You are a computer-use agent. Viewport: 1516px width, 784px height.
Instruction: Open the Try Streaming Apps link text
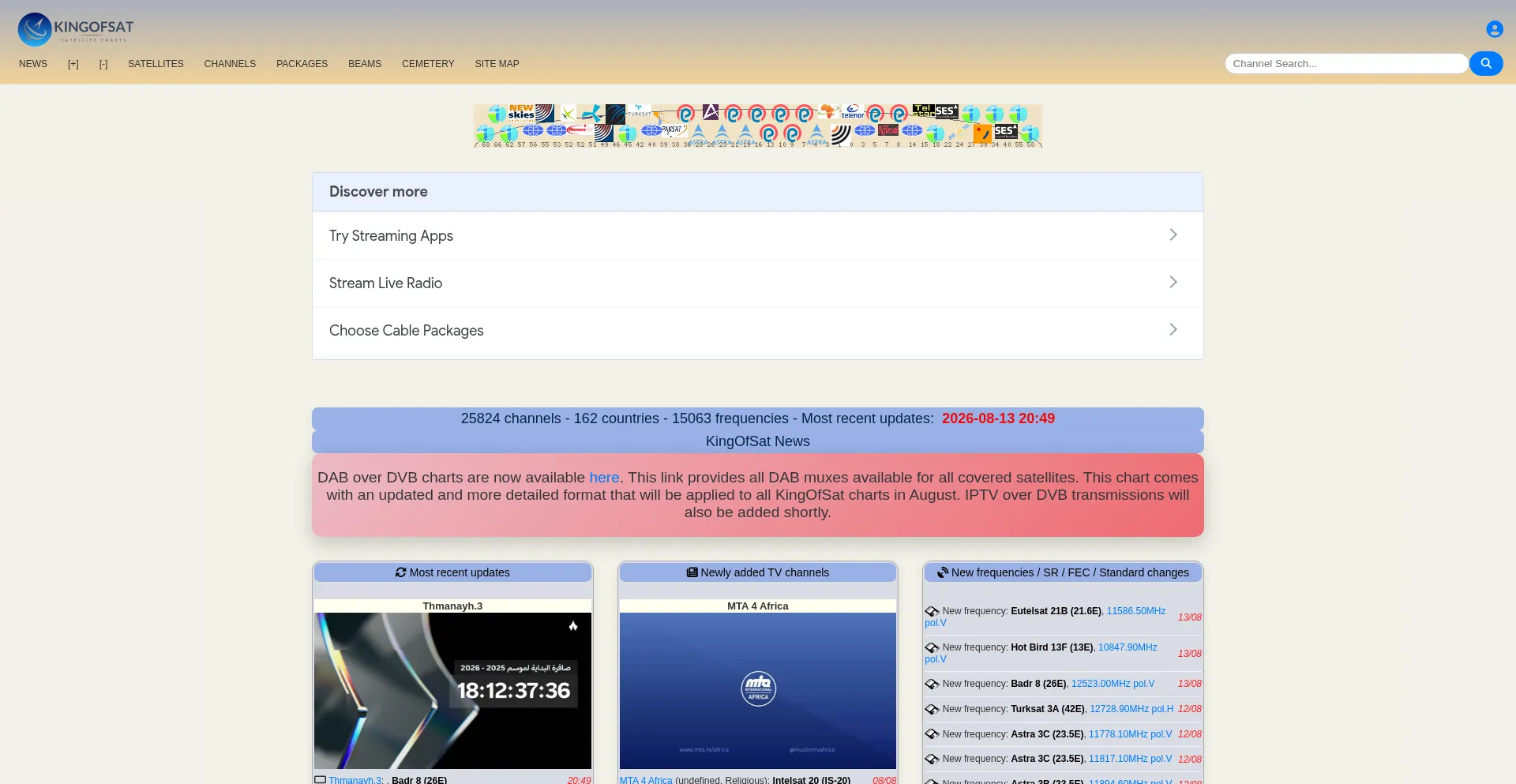391,236
